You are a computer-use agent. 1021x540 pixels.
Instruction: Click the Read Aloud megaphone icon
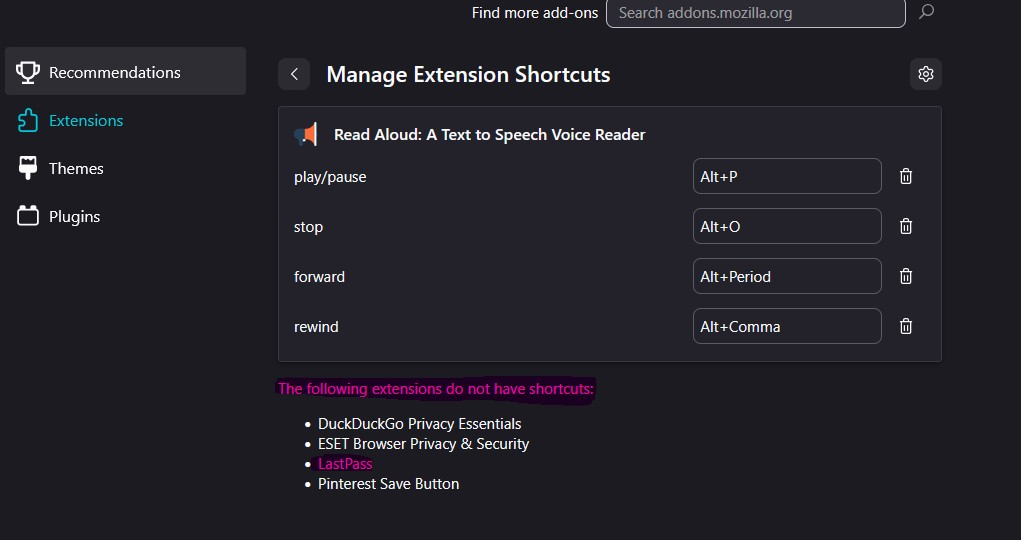click(306, 134)
